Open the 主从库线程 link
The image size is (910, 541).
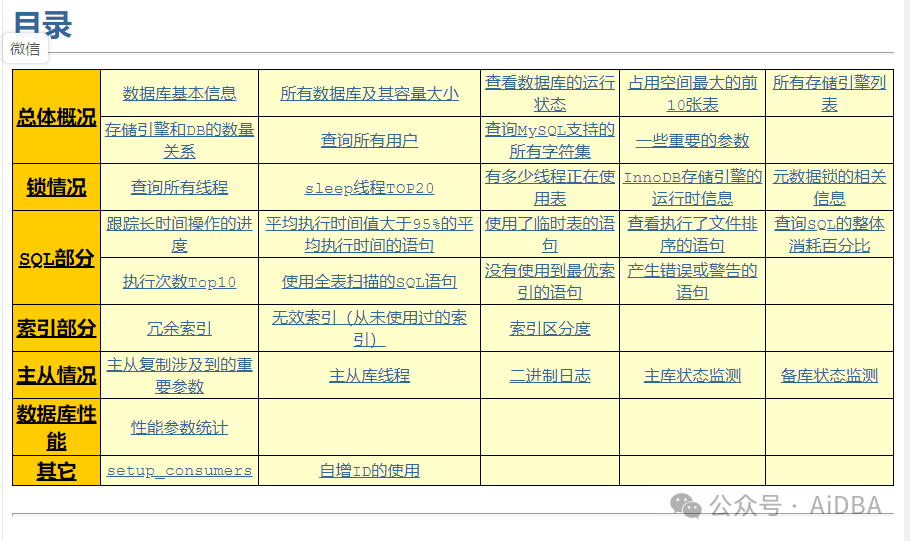pos(369,376)
